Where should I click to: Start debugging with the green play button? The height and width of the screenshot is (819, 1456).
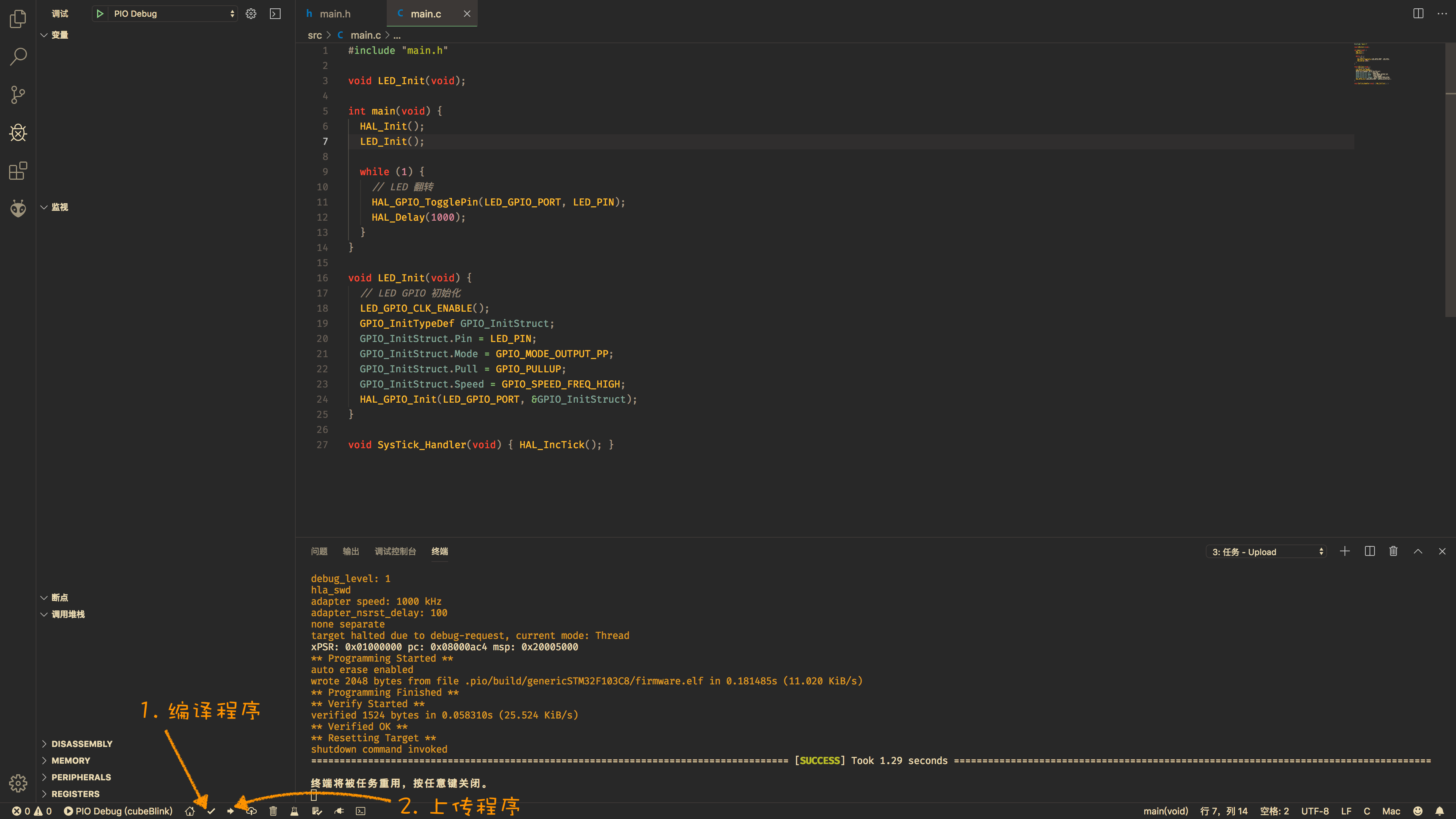click(x=100, y=14)
